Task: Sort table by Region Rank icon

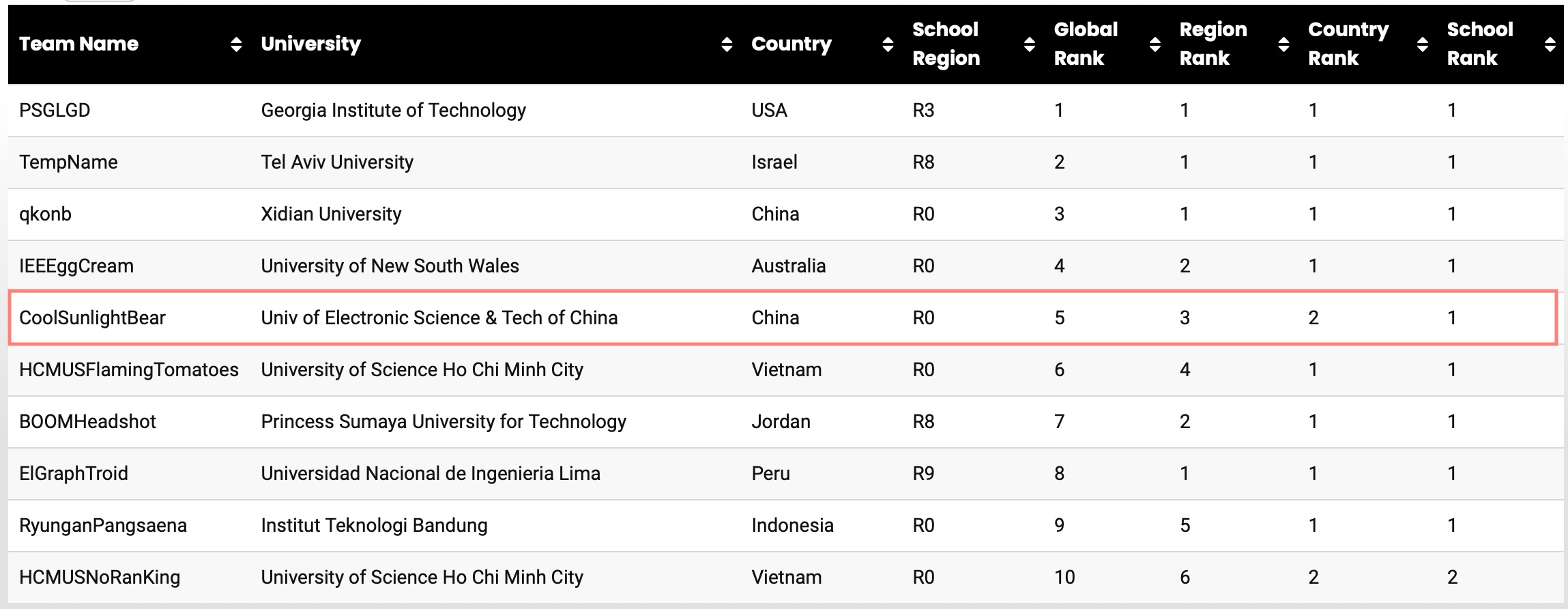Action: [x=1283, y=44]
